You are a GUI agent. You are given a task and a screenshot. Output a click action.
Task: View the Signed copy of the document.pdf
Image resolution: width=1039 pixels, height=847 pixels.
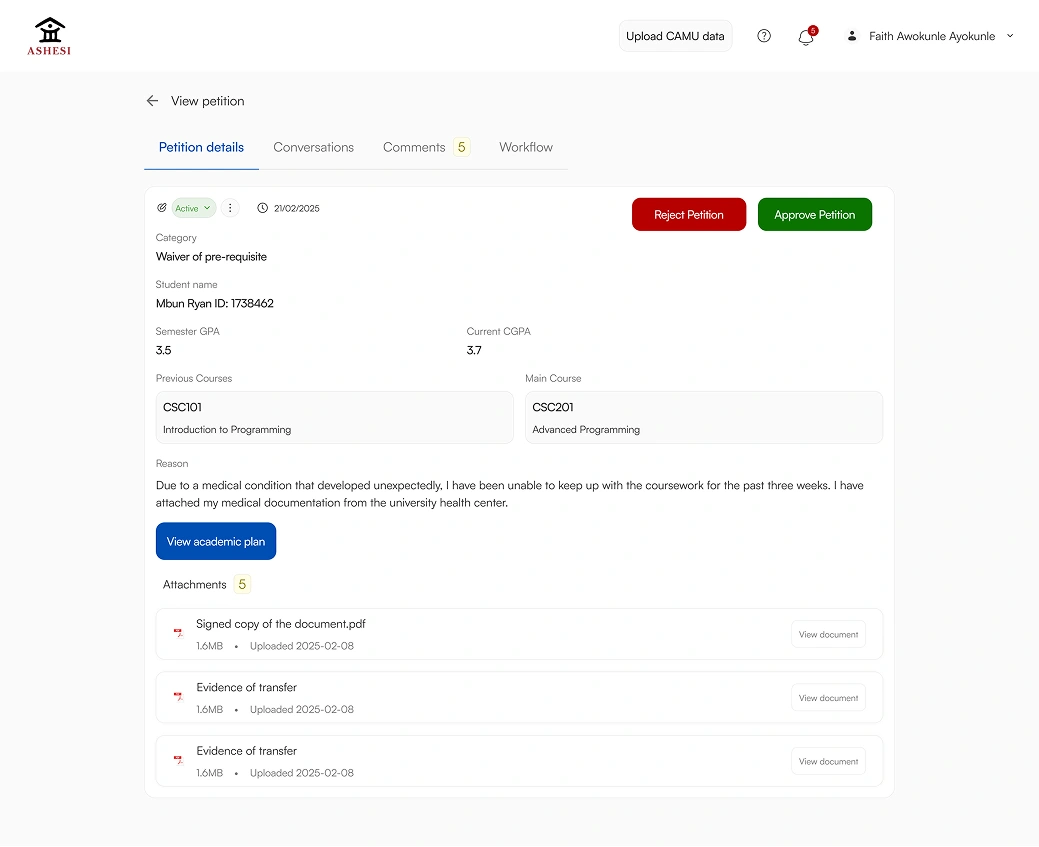point(828,634)
